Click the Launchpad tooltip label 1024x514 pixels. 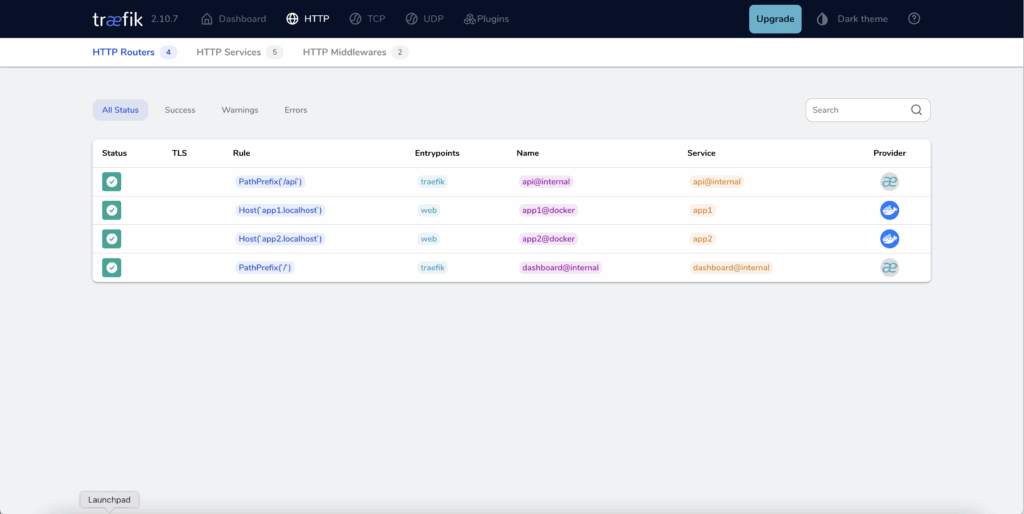(x=110, y=500)
